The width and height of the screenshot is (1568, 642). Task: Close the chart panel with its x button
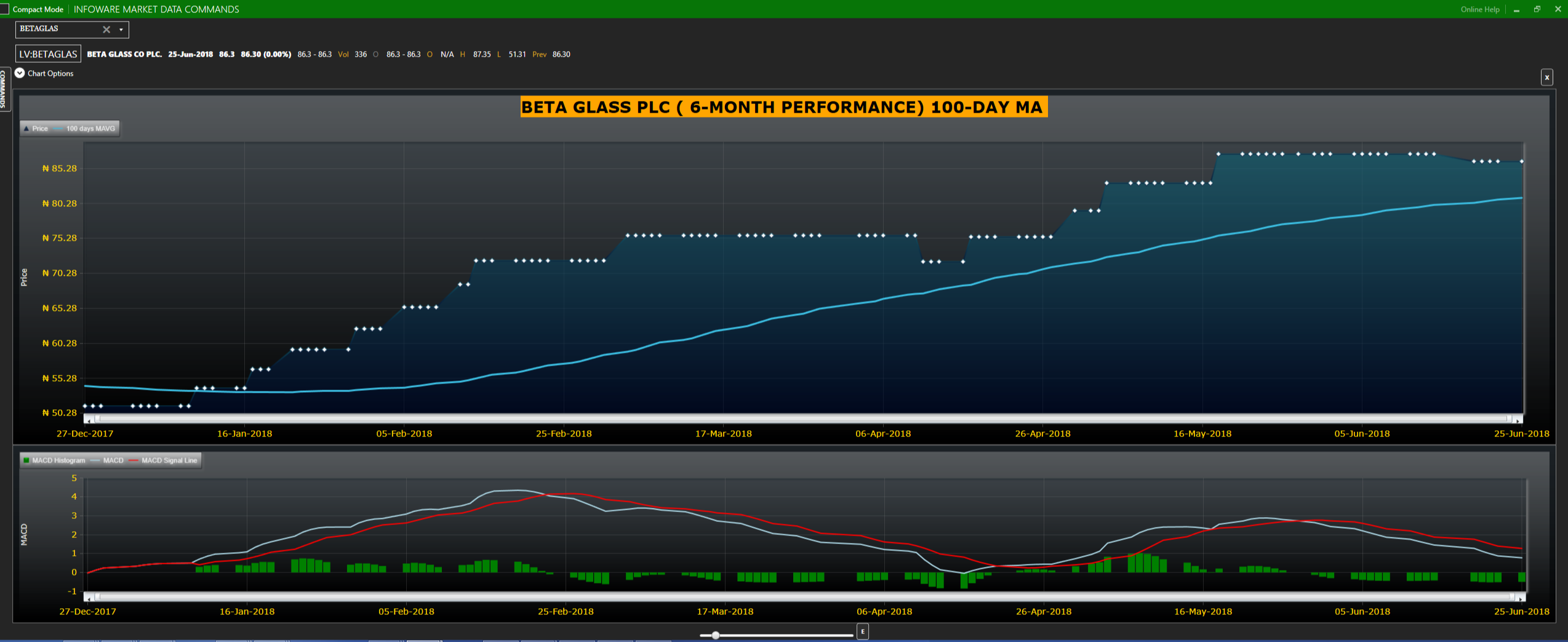coord(1546,78)
